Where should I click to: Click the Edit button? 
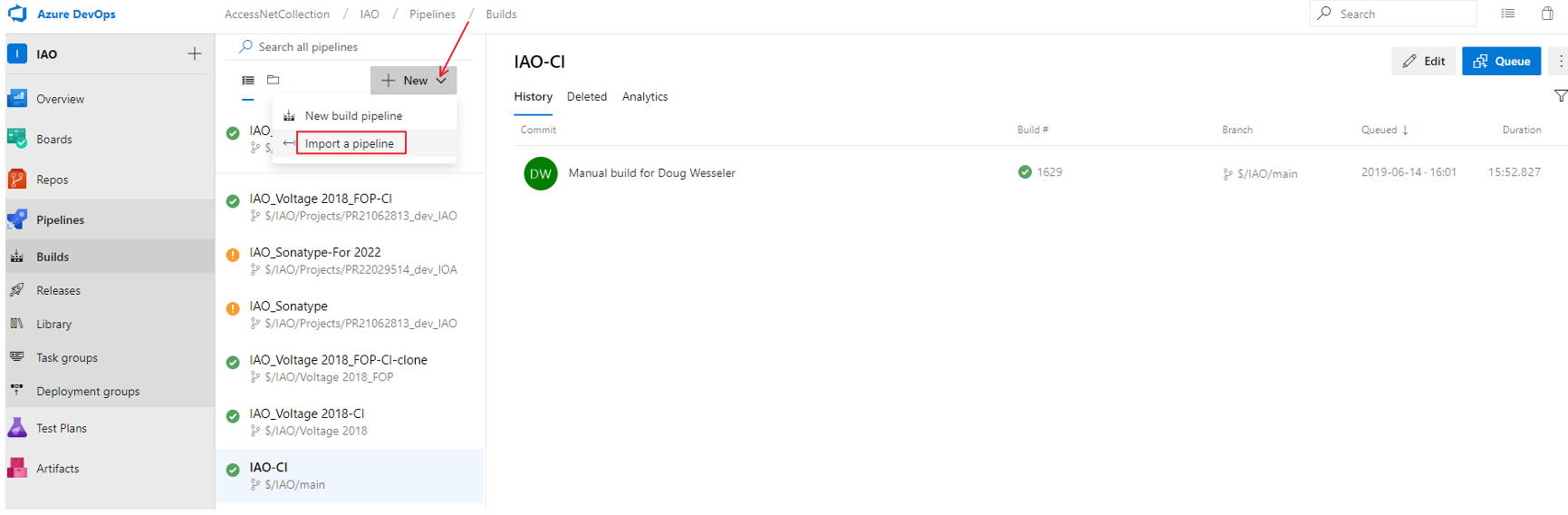[x=1423, y=61]
